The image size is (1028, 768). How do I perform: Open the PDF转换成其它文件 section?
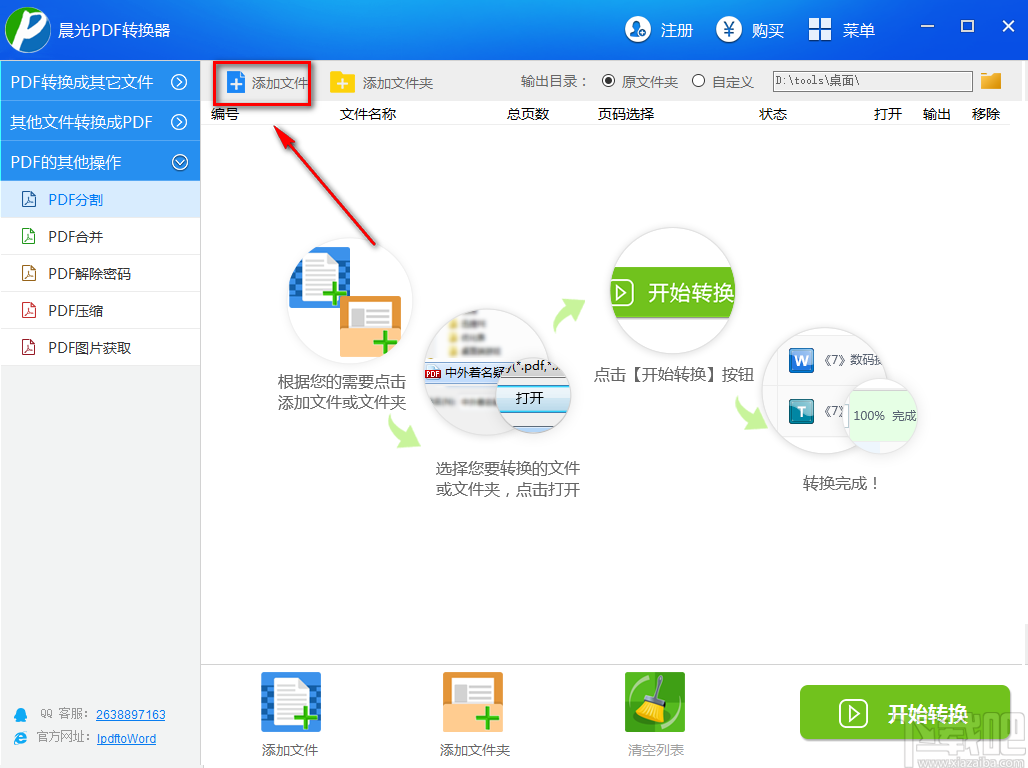pos(100,81)
